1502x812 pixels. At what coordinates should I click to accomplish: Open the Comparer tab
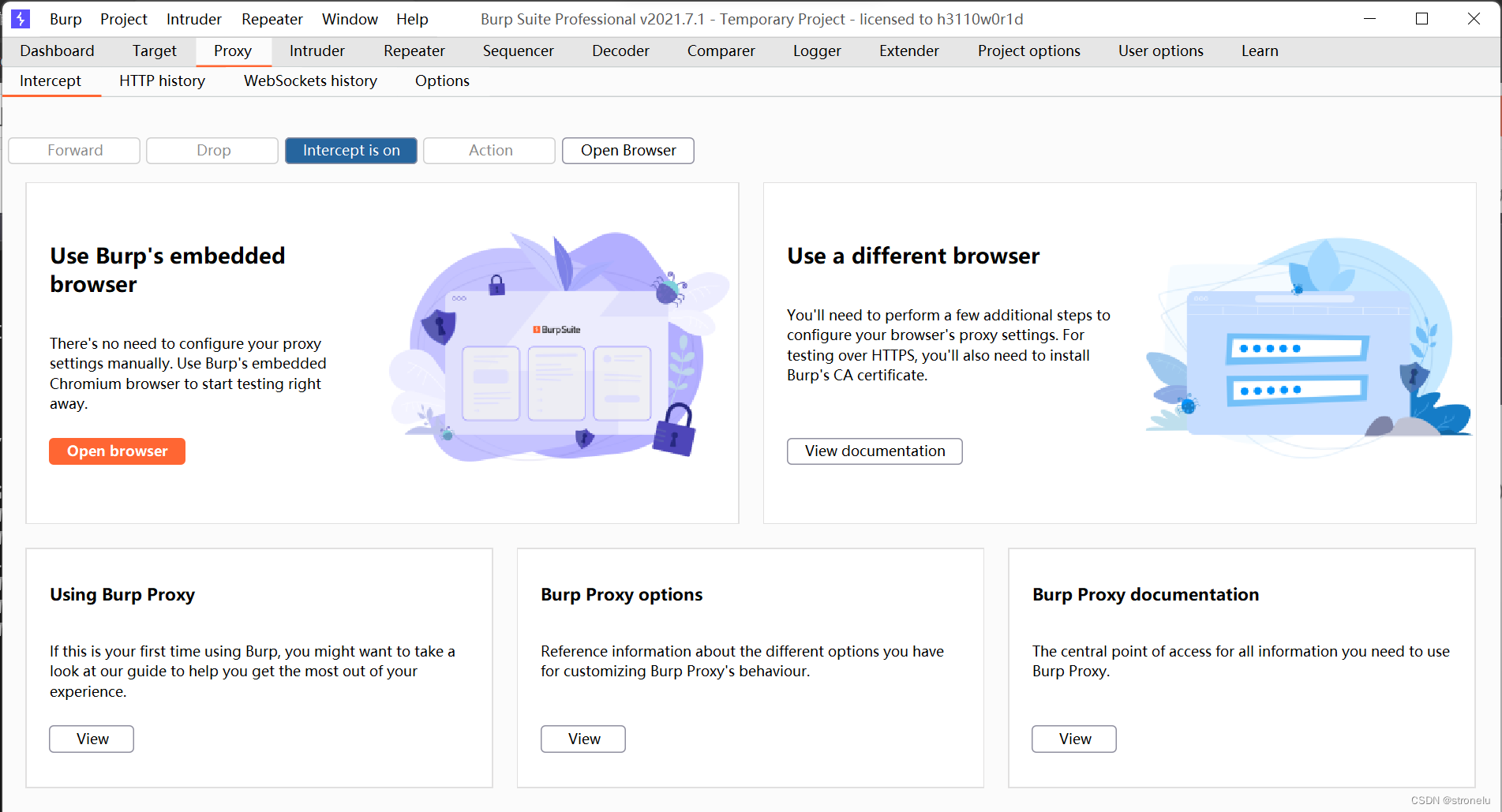(x=721, y=51)
